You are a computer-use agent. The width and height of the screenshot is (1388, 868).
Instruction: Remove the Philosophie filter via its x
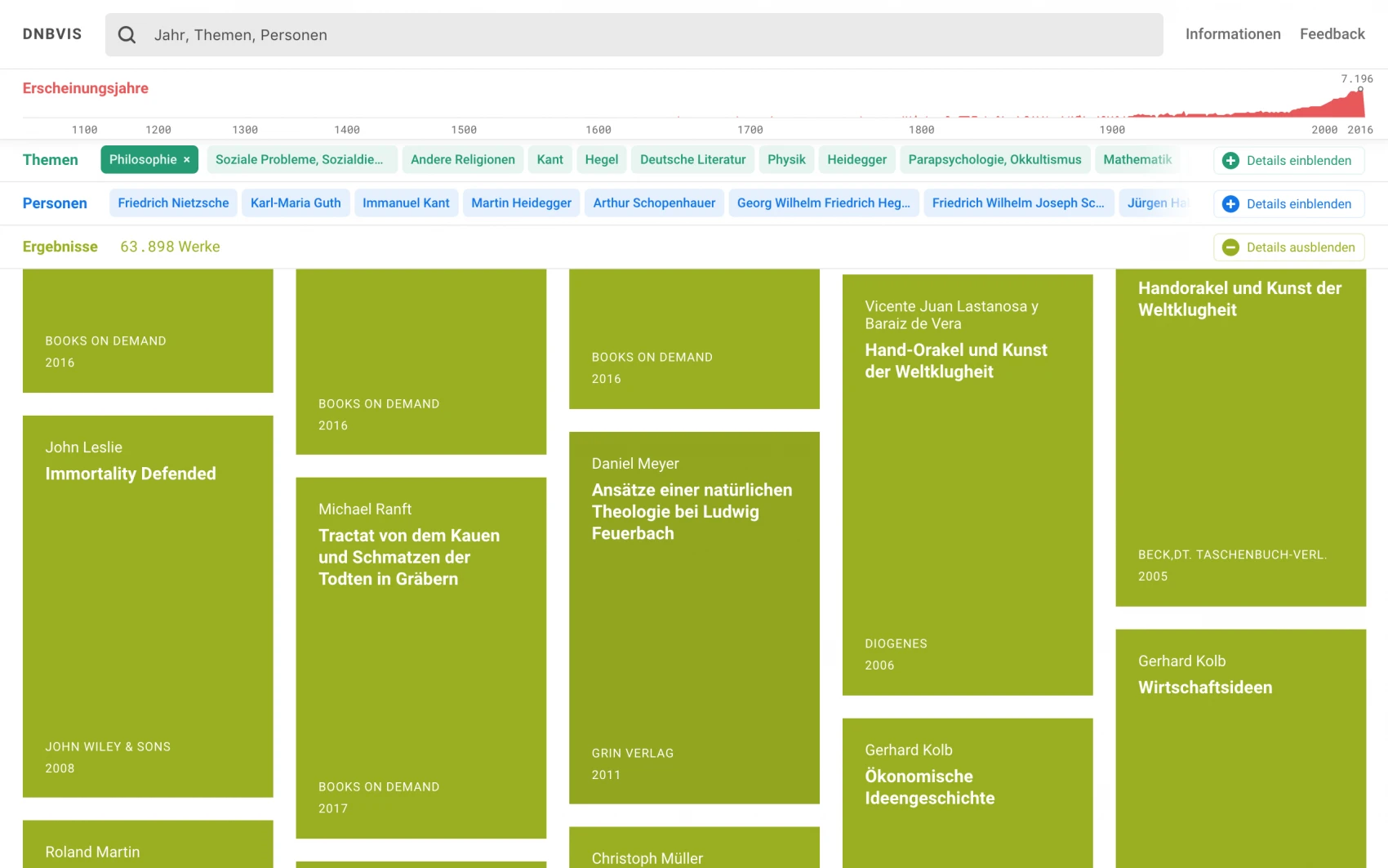tap(187, 160)
